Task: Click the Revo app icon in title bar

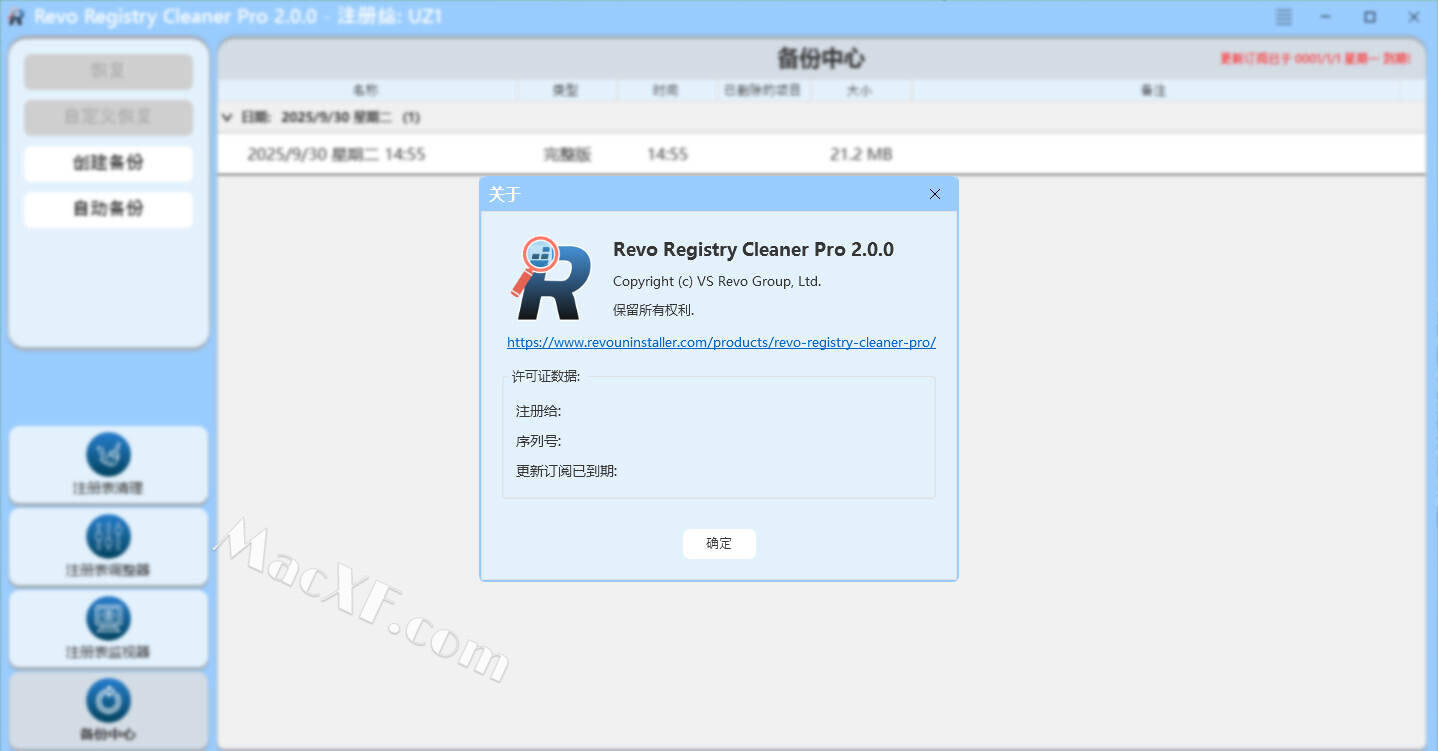Action: (x=16, y=17)
